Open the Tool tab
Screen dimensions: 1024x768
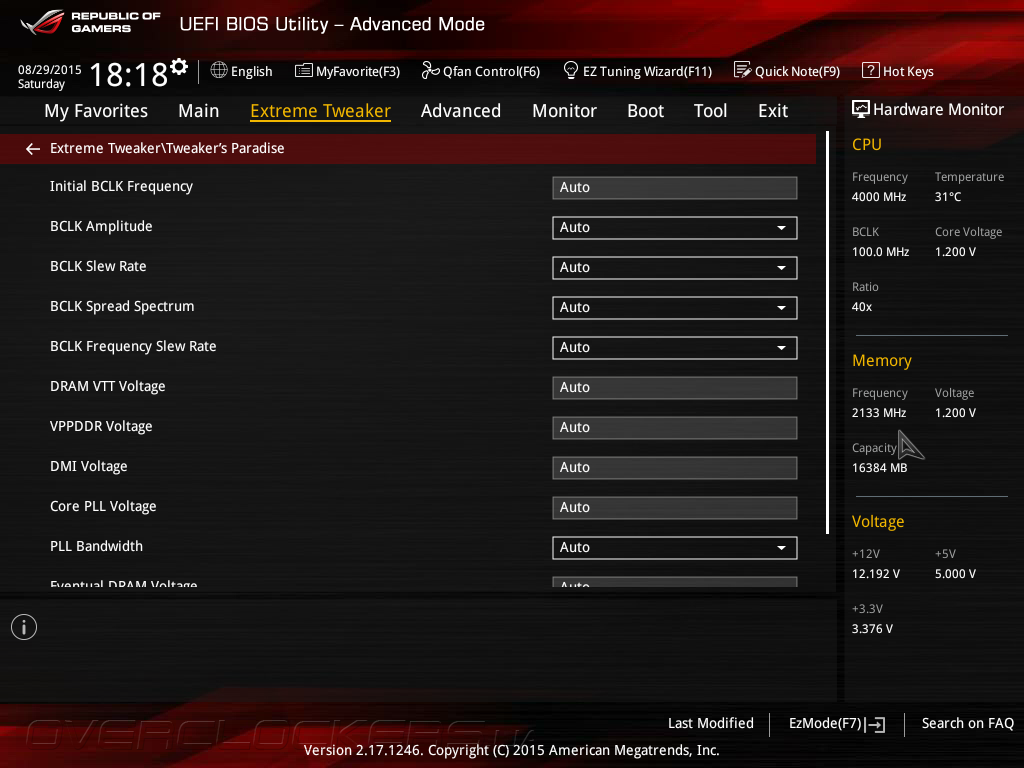click(710, 111)
